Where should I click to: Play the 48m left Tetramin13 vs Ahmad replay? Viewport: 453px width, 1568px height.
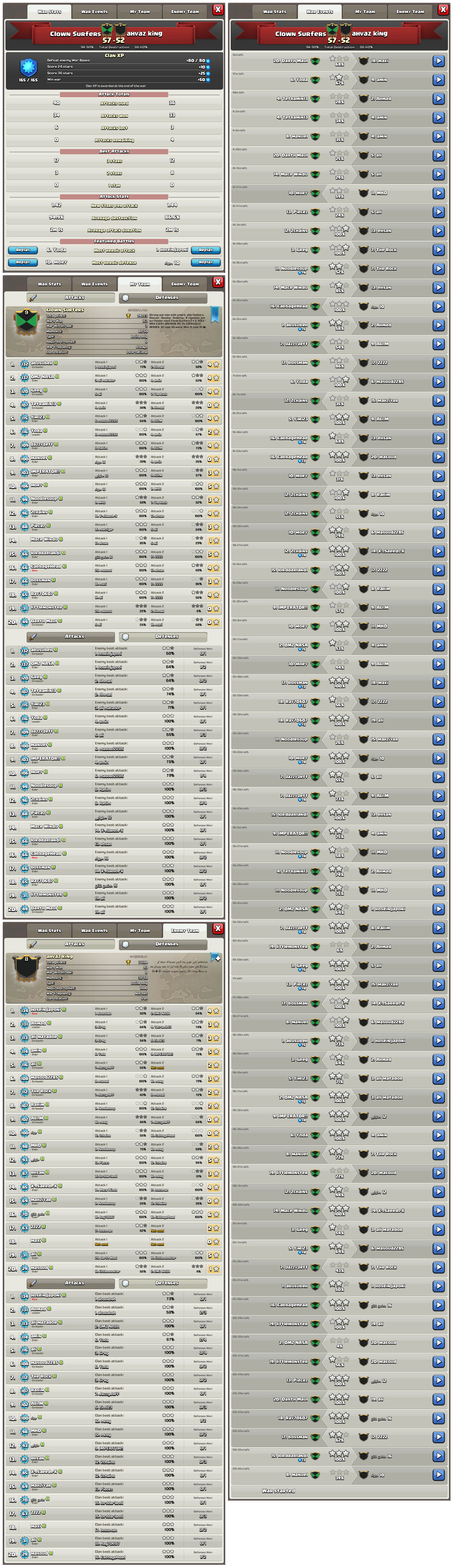click(438, 99)
